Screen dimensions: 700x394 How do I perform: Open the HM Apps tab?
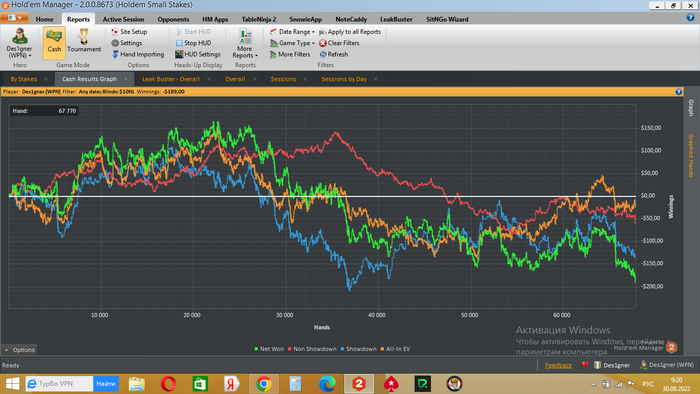pos(215,19)
